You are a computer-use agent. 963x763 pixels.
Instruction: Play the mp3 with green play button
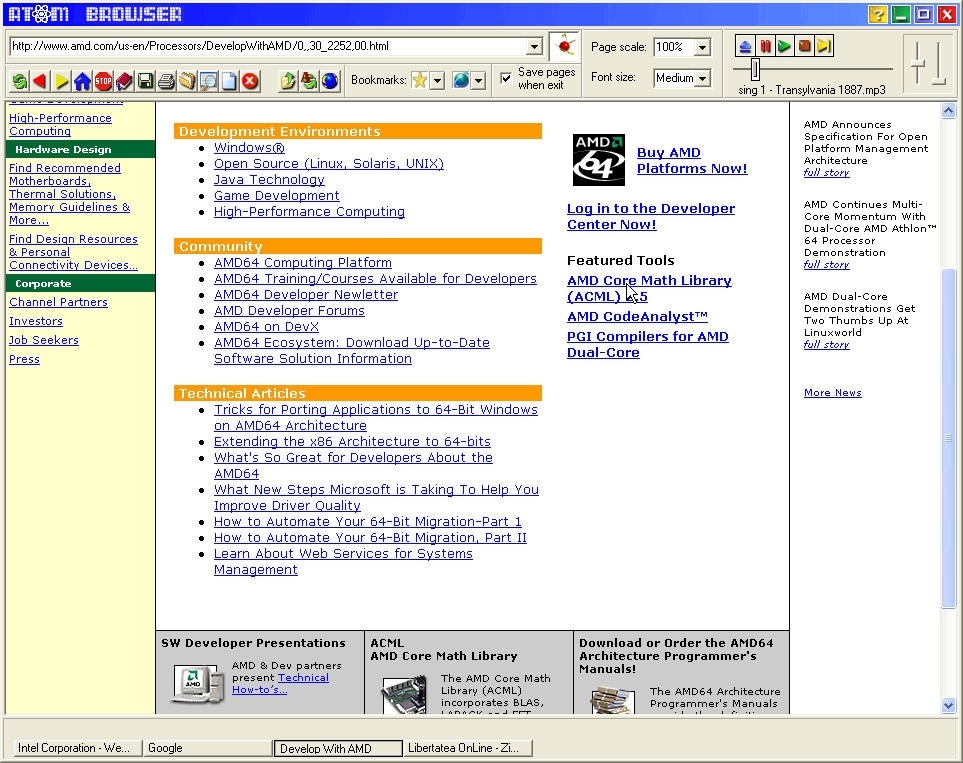[784, 46]
